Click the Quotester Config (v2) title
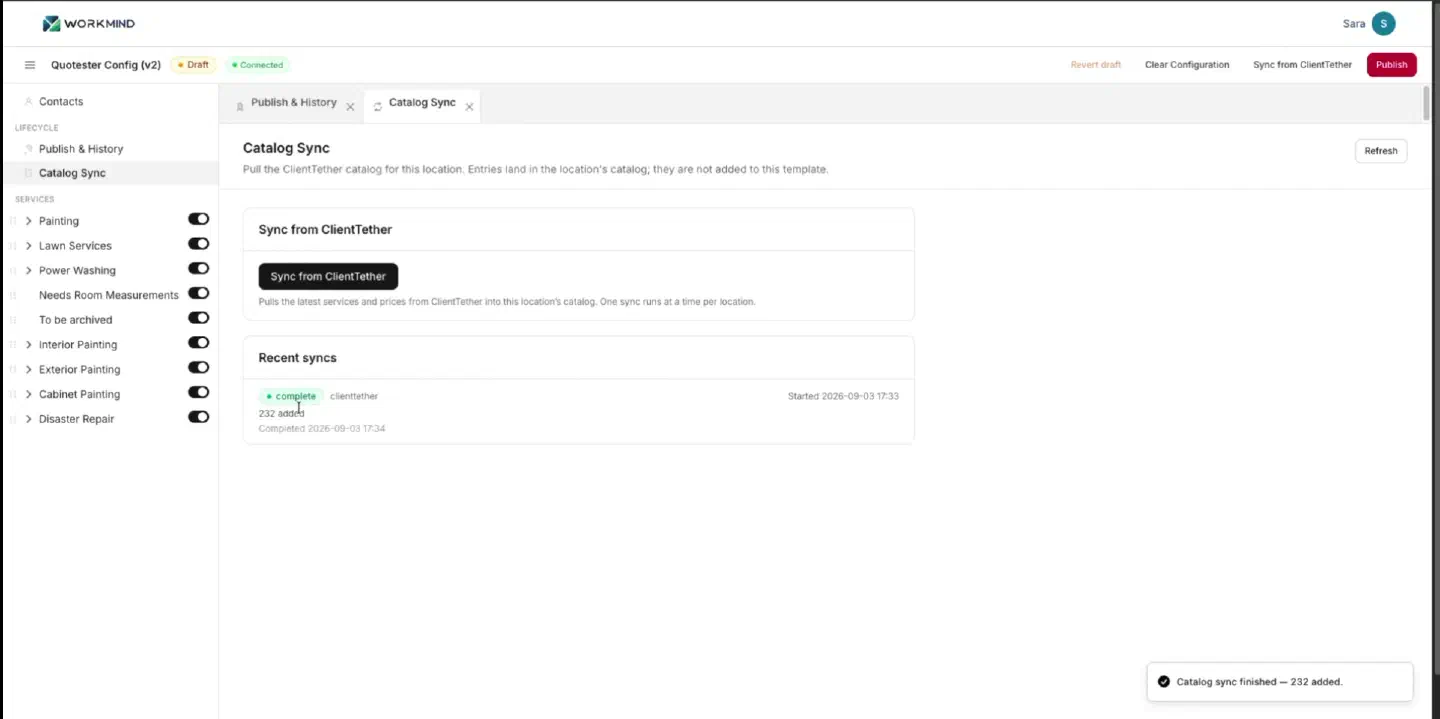This screenshot has width=1440, height=719. point(106,65)
